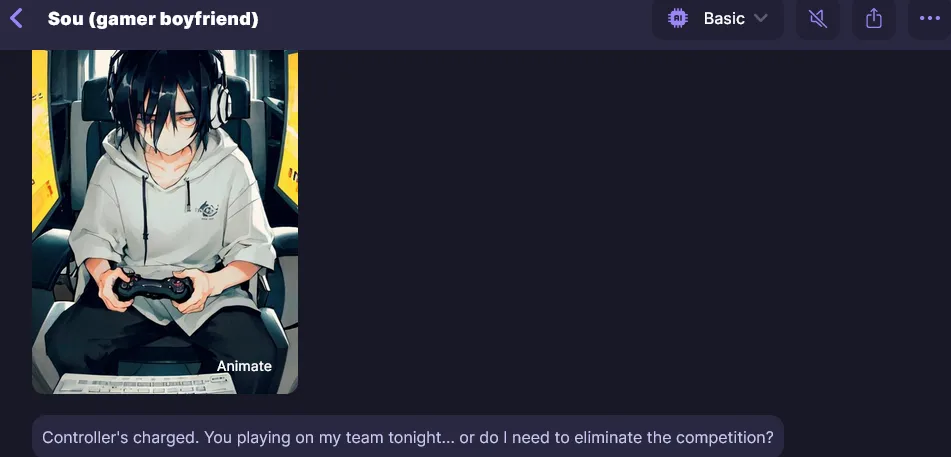
Task: Select the "Controller's charged" message bubble
Action: [x=408, y=437]
